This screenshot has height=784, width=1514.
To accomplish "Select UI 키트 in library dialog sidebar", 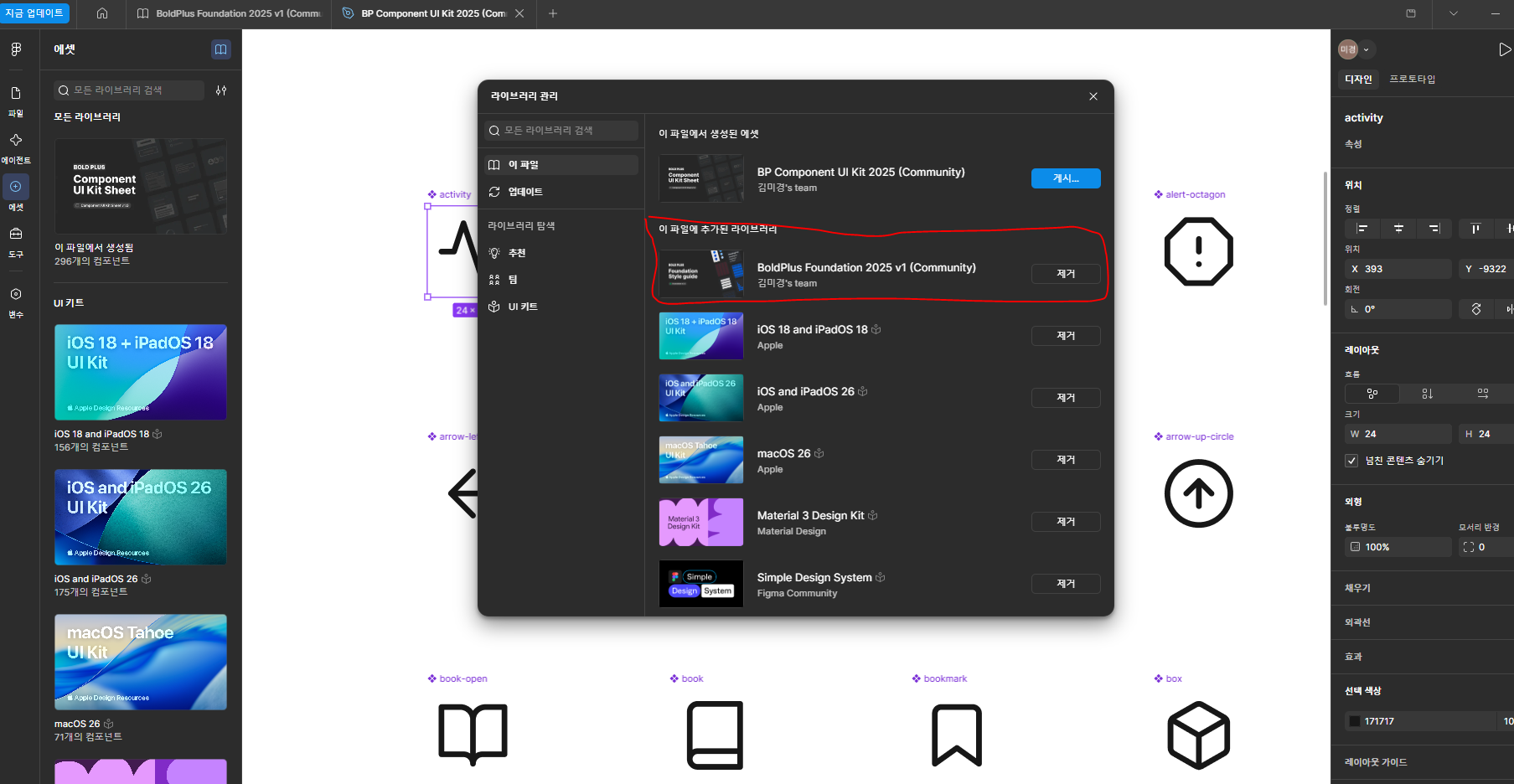I will tap(561, 307).
